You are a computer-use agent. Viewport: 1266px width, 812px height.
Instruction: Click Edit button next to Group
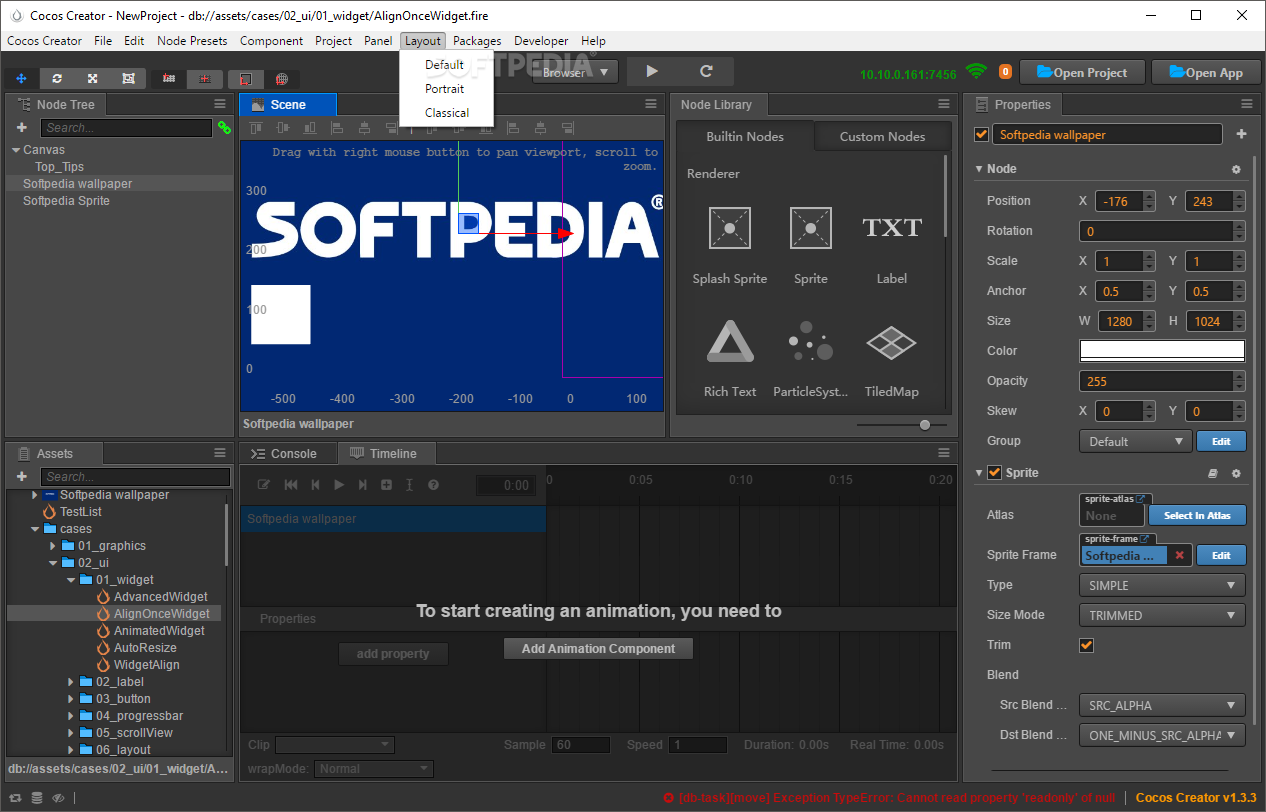(1222, 441)
